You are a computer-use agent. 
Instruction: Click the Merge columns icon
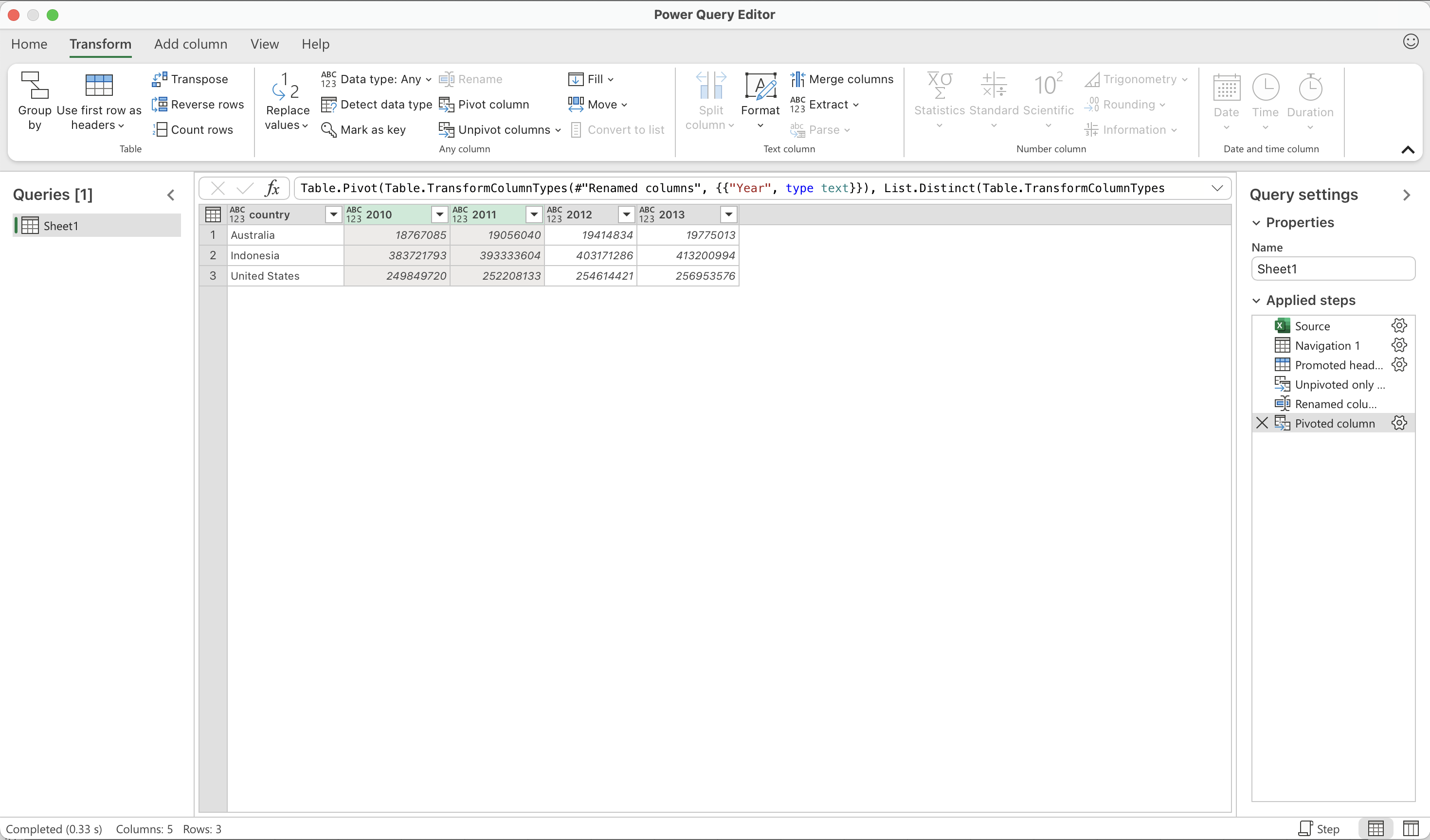tap(797, 79)
